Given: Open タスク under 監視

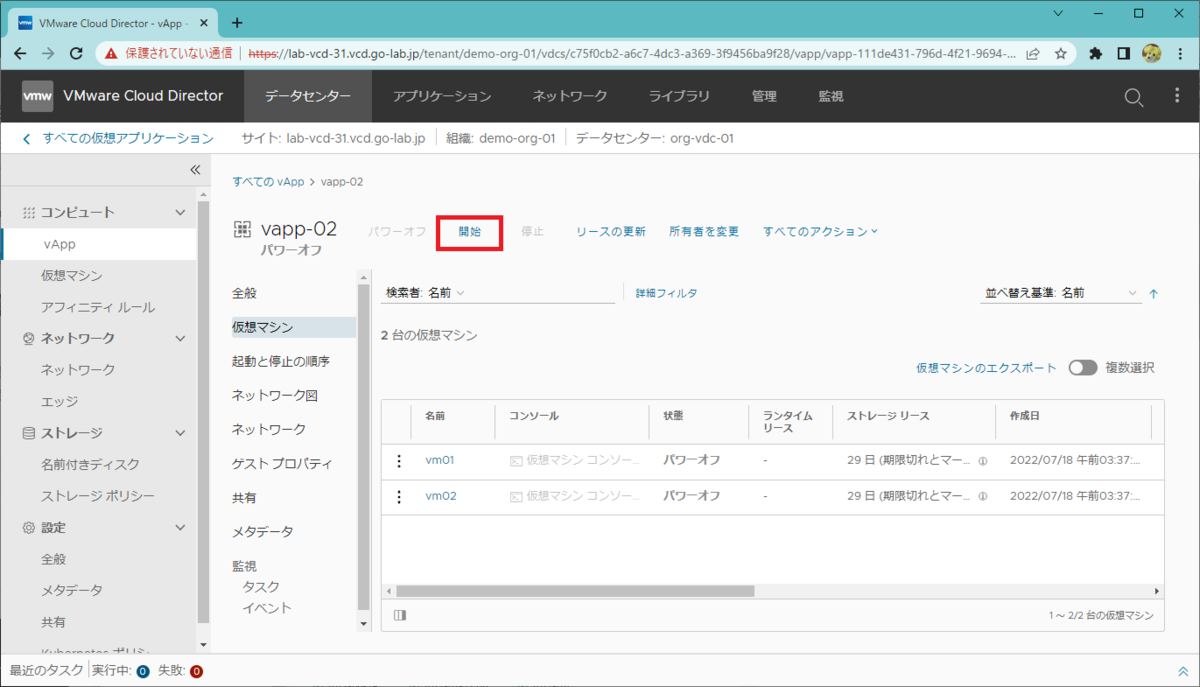Looking at the screenshot, I should point(261,587).
